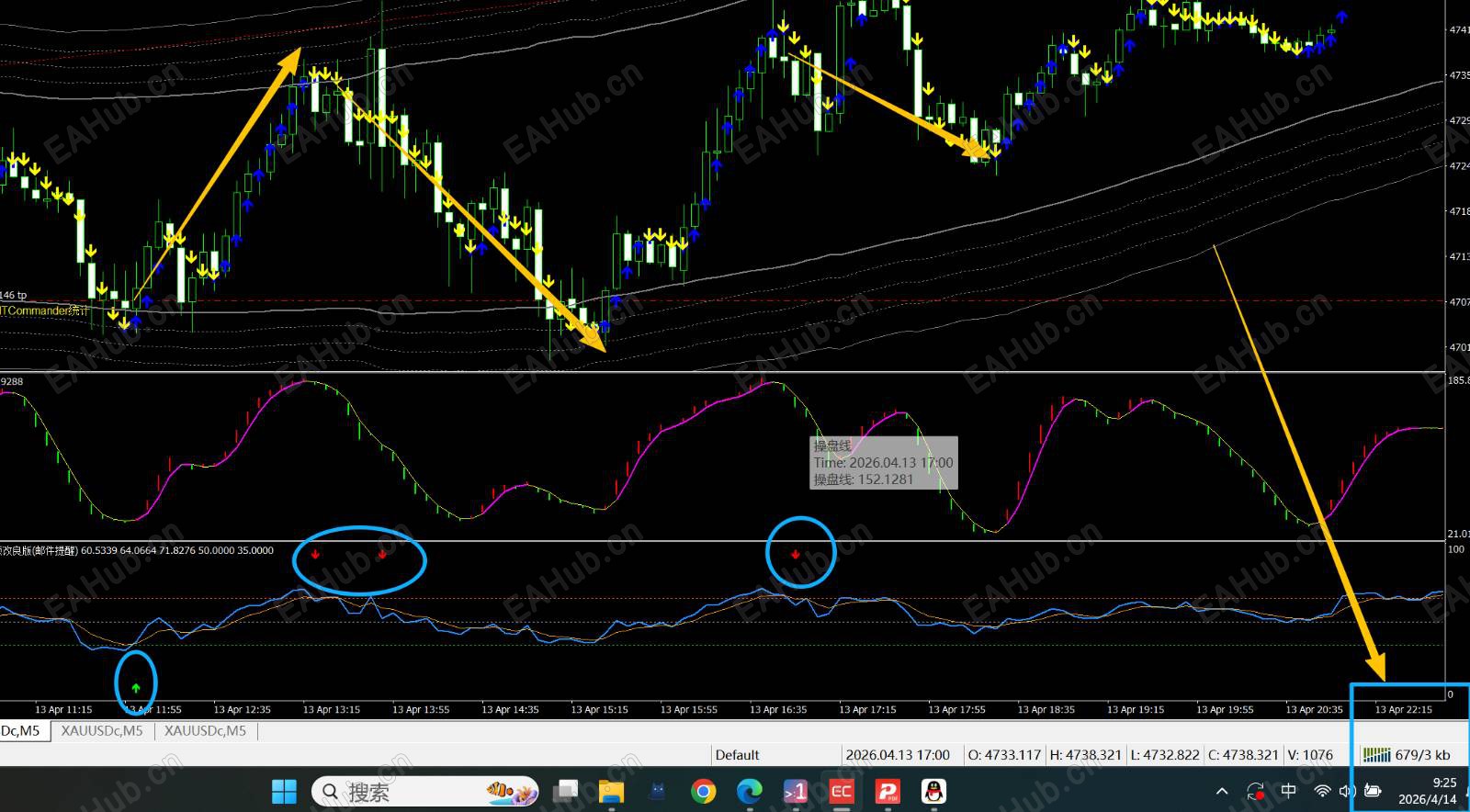1470x812 pixels.
Task: Click the taskbar search box
Action: (x=424, y=791)
